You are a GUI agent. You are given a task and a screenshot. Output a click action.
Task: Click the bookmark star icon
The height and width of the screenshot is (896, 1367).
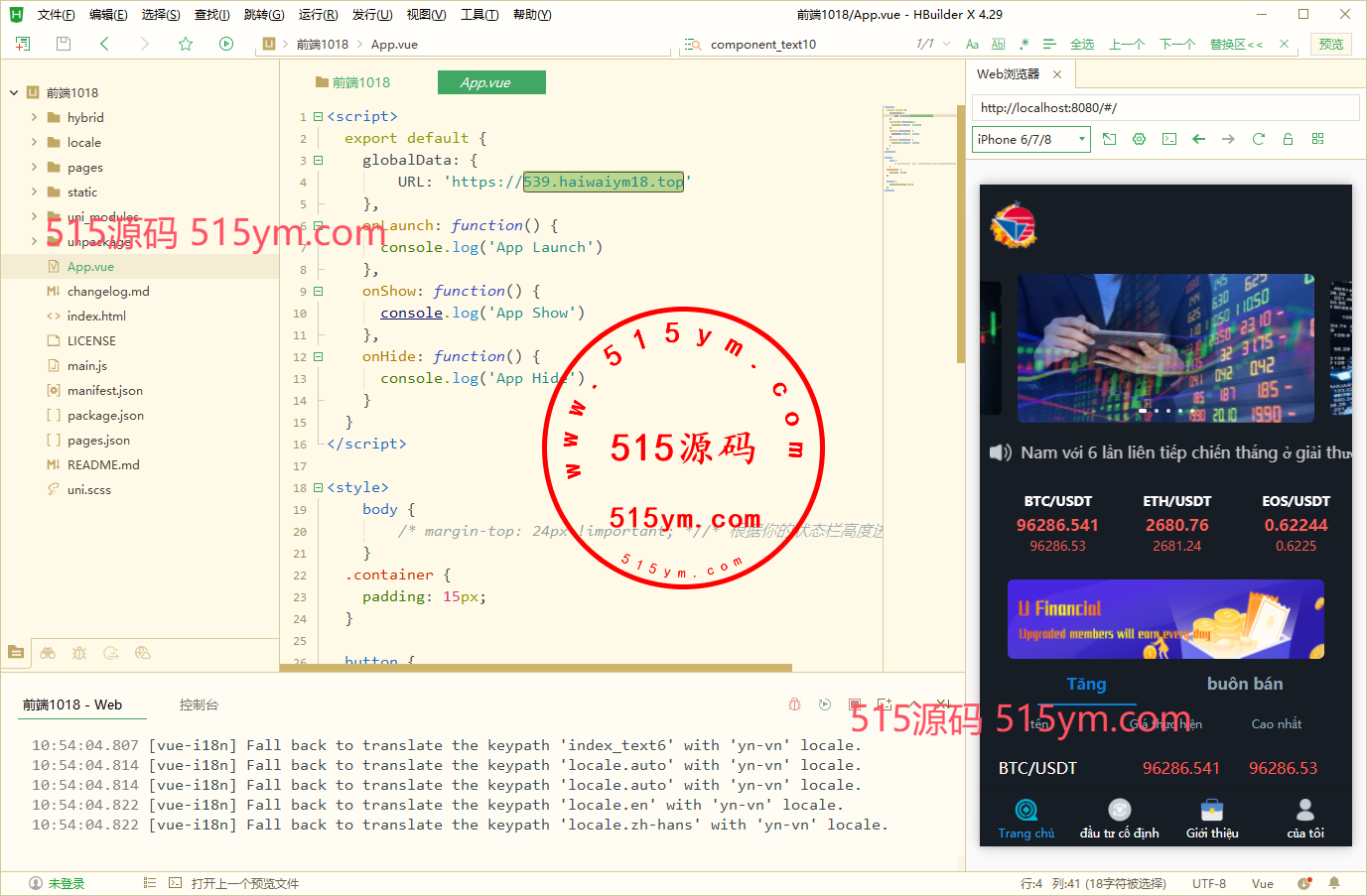coord(186,44)
